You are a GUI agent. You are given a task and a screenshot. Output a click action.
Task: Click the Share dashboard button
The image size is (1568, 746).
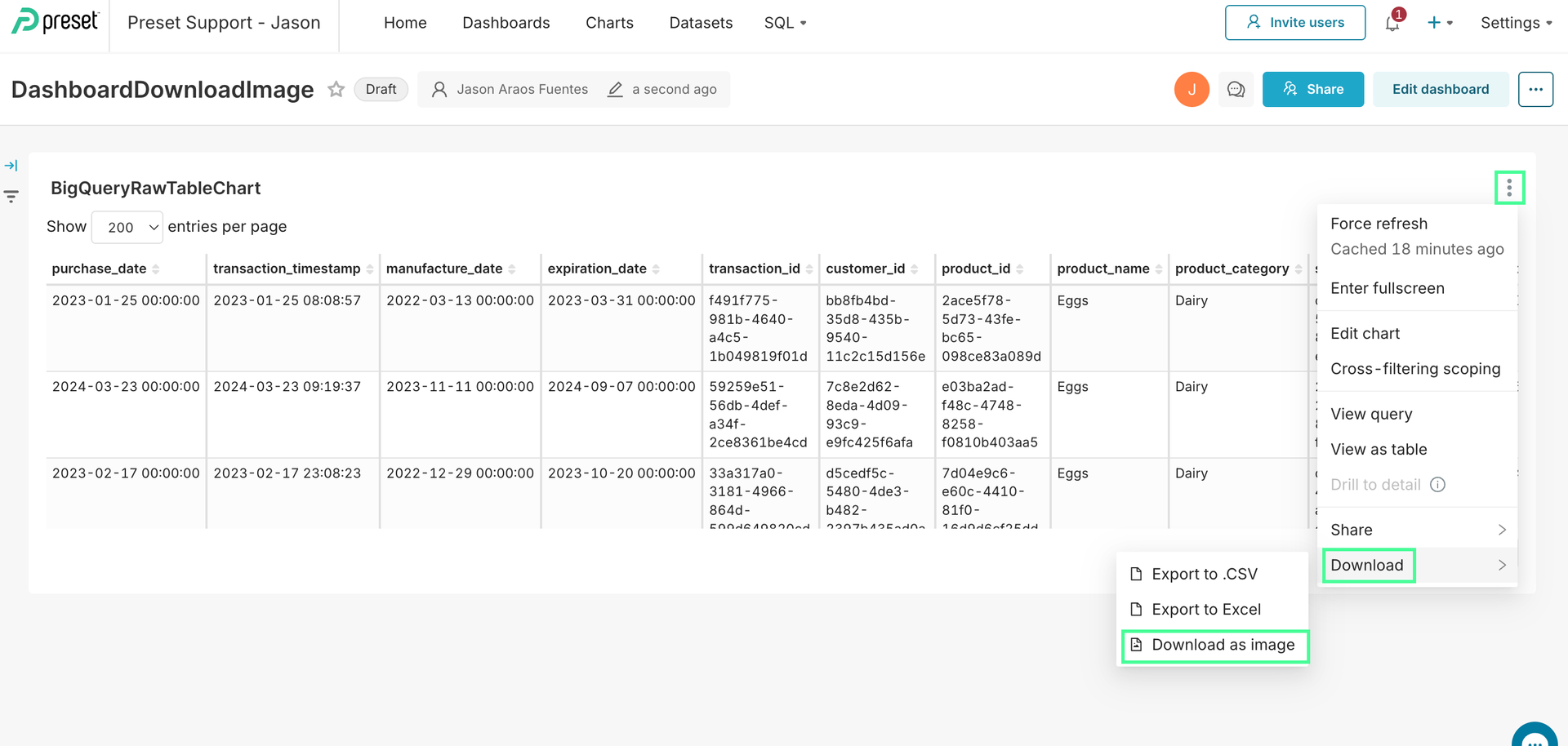coord(1312,89)
